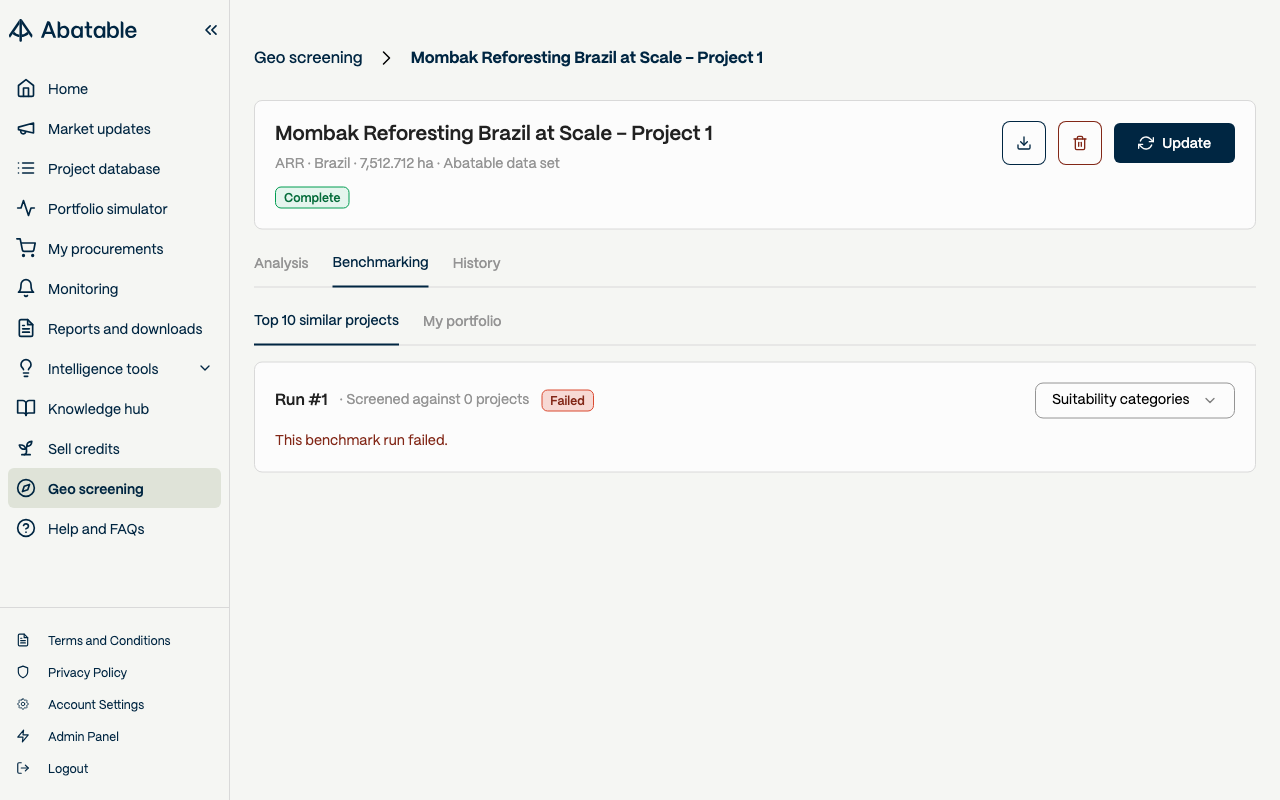1280x800 pixels.
Task: Click the breadcrumb project name
Action: tap(587, 58)
